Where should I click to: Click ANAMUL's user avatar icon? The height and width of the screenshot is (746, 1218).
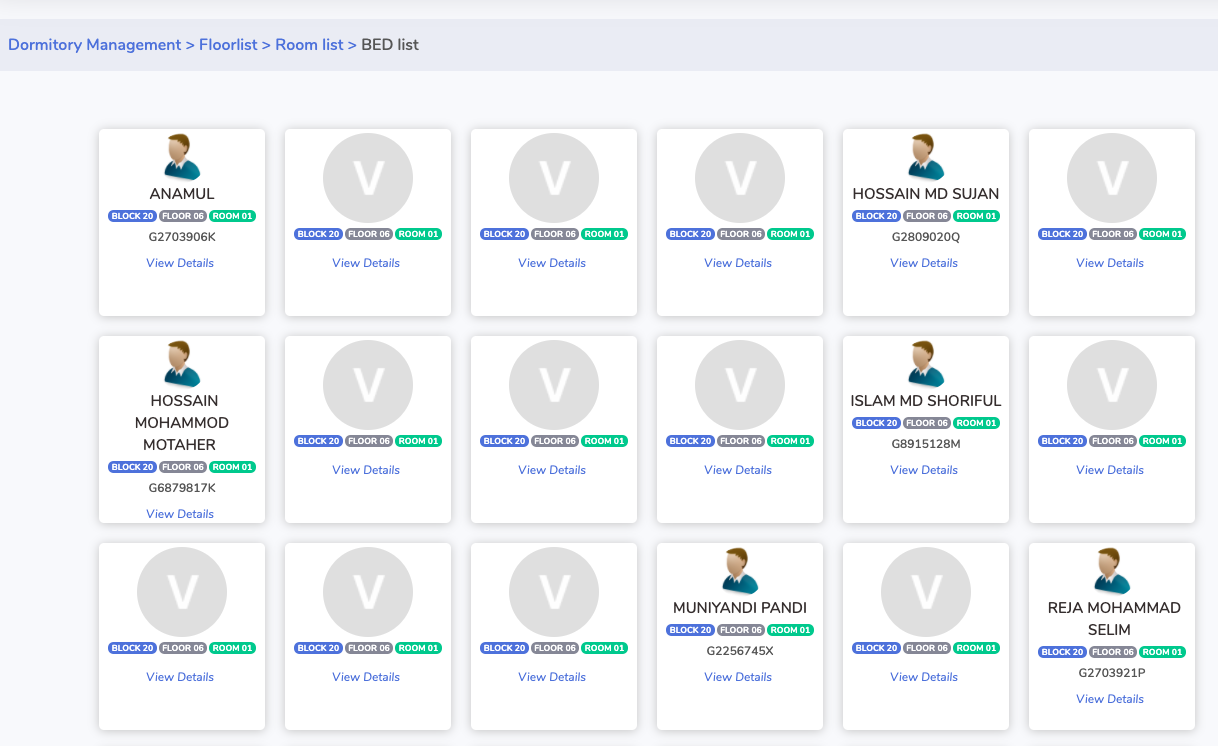point(181,157)
